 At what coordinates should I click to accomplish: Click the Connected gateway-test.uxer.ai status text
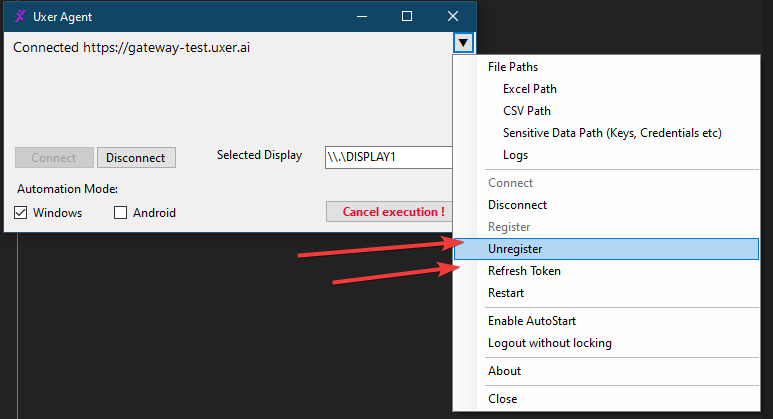coord(132,47)
